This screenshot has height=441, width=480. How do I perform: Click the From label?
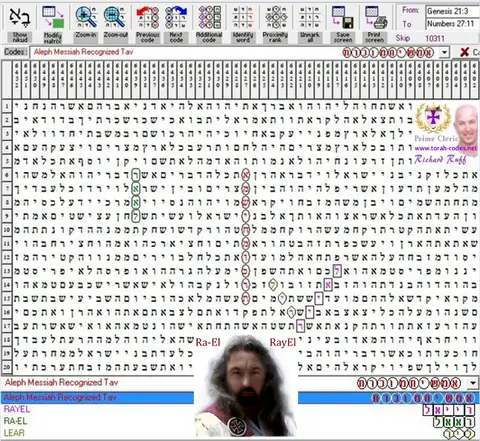410,10
